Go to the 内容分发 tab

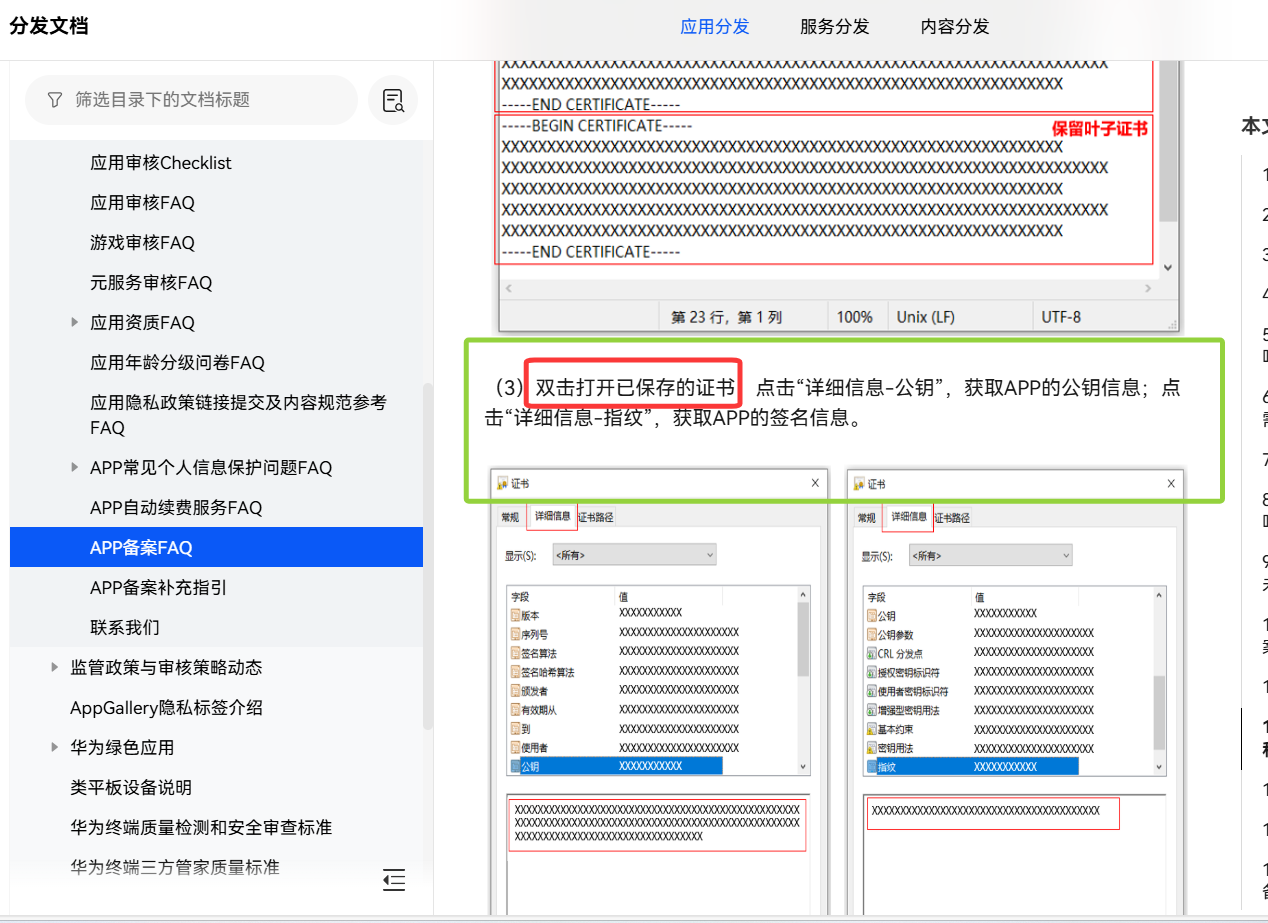[954, 27]
